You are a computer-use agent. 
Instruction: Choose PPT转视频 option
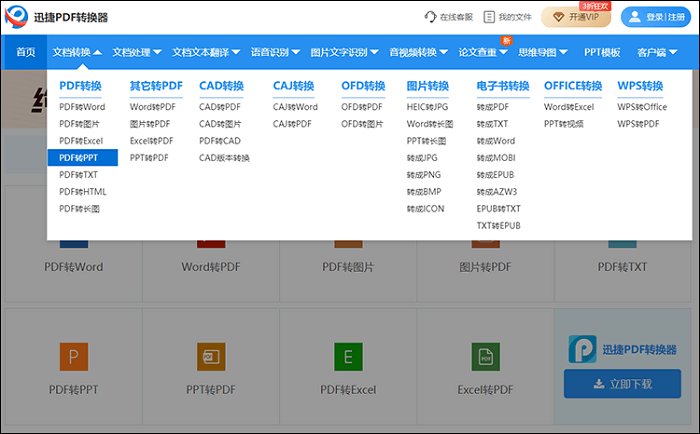point(564,124)
